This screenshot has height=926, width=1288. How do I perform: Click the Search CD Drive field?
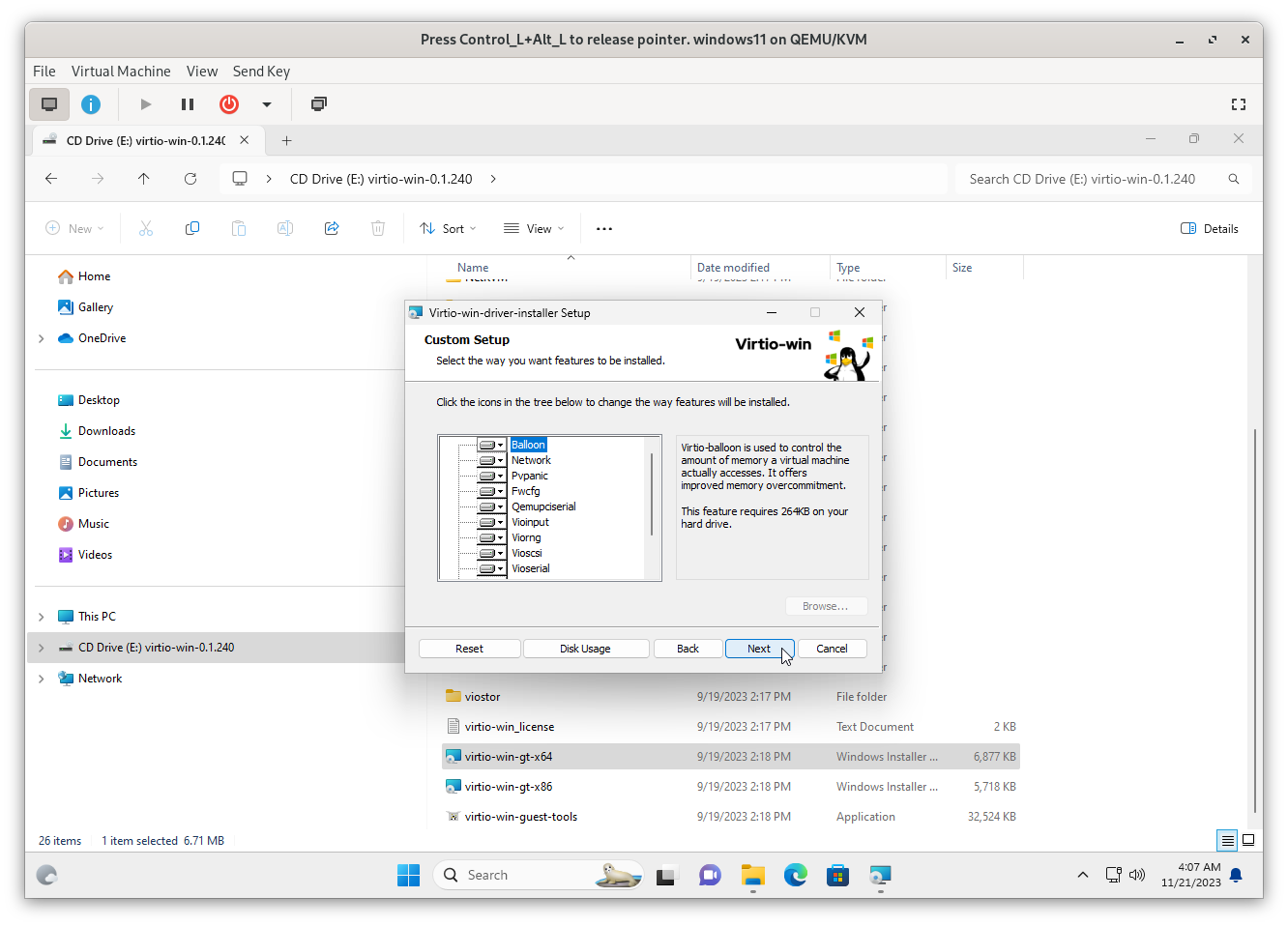point(1103,179)
